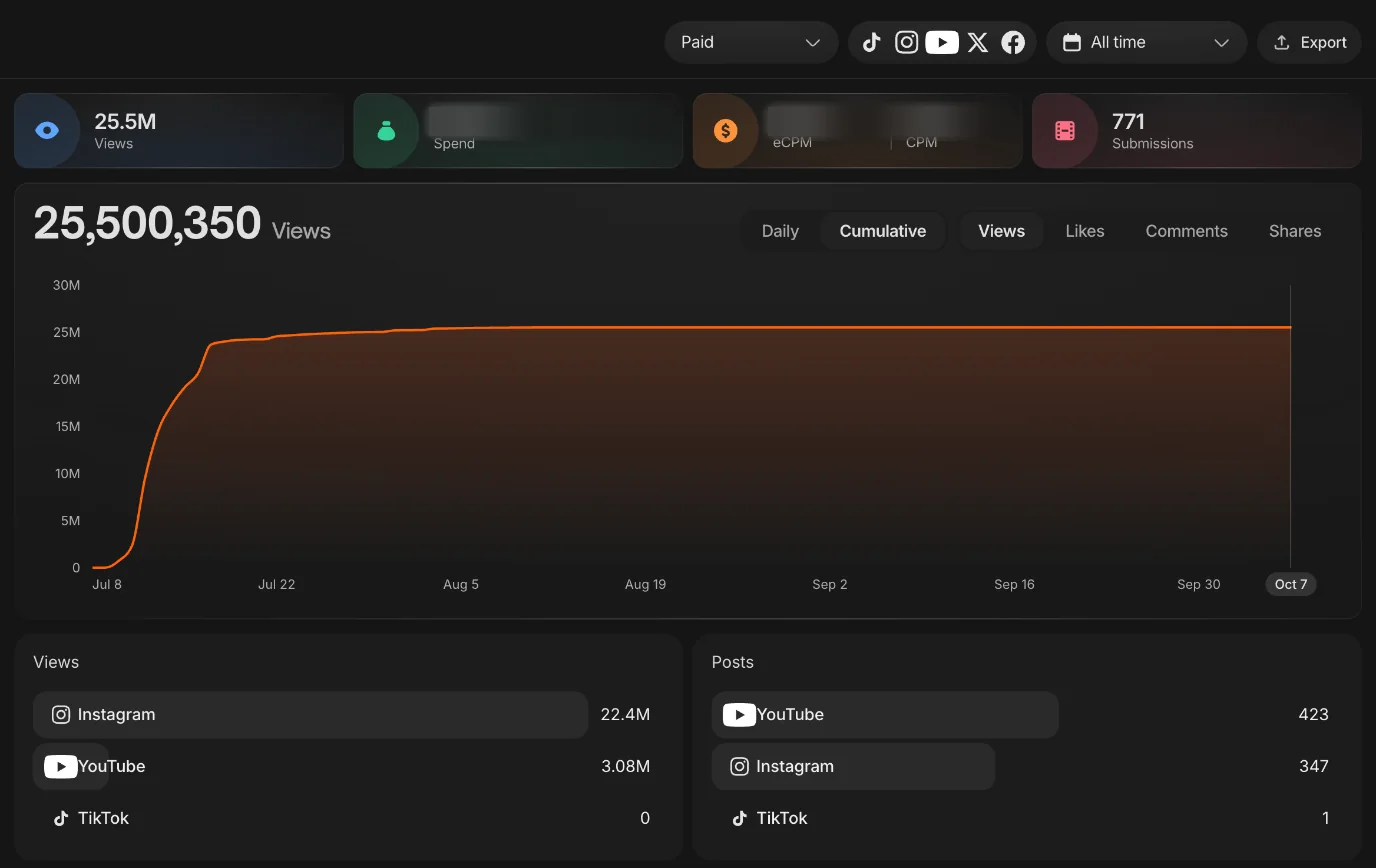This screenshot has width=1376, height=868.
Task: Export the analytics data
Action: coord(1310,42)
